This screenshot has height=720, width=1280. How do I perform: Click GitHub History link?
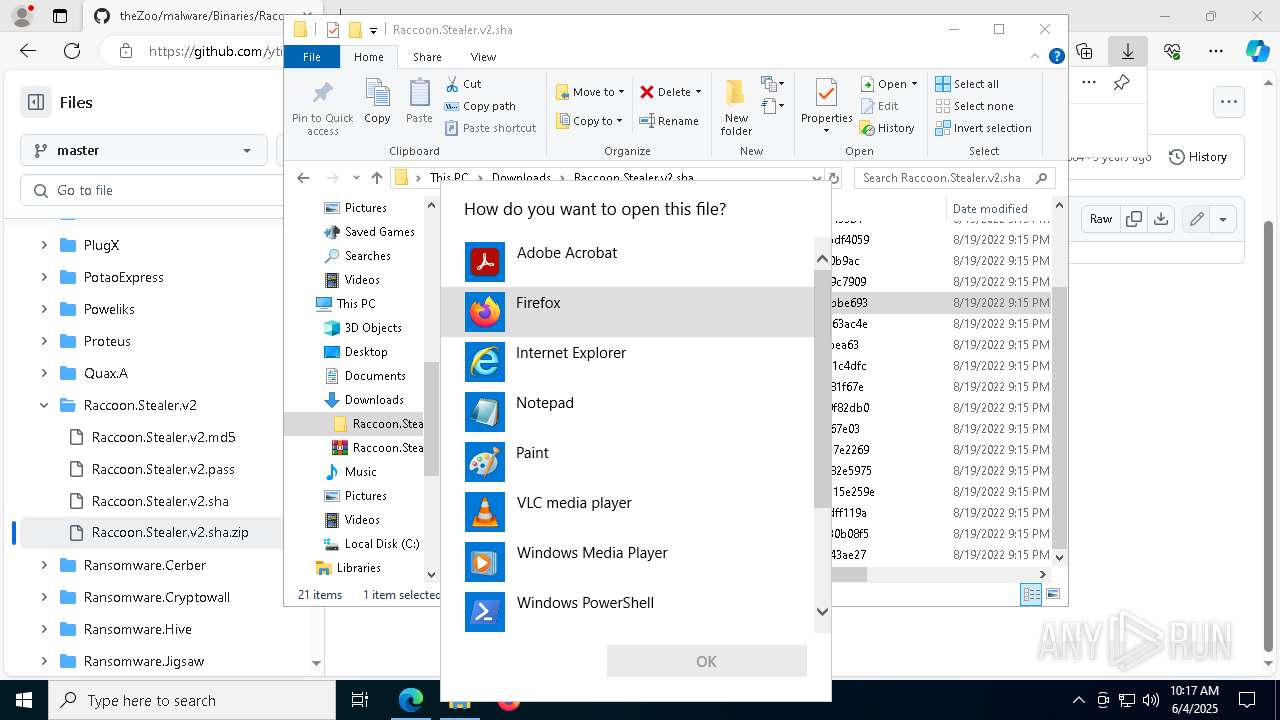coord(1198,157)
